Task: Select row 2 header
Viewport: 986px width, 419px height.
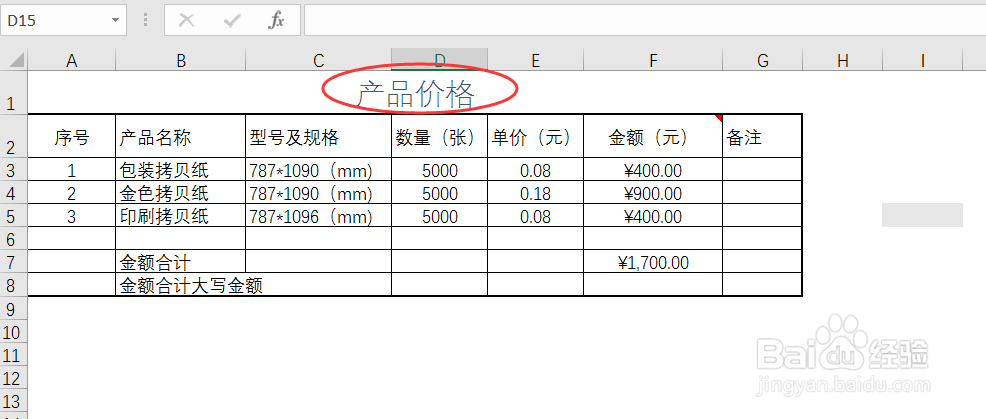Action: click(x=14, y=136)
